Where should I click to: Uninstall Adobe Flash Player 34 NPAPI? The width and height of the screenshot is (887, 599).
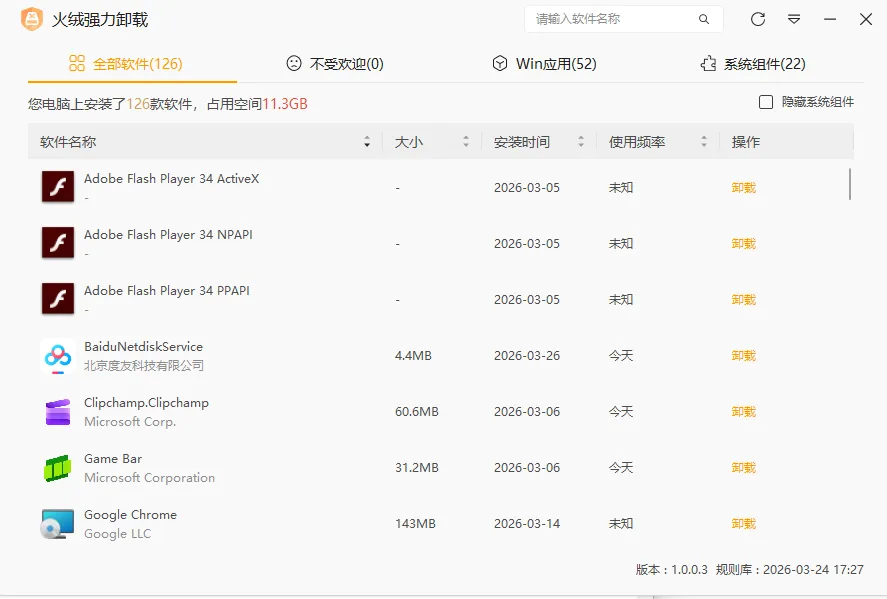click(744, 243)
